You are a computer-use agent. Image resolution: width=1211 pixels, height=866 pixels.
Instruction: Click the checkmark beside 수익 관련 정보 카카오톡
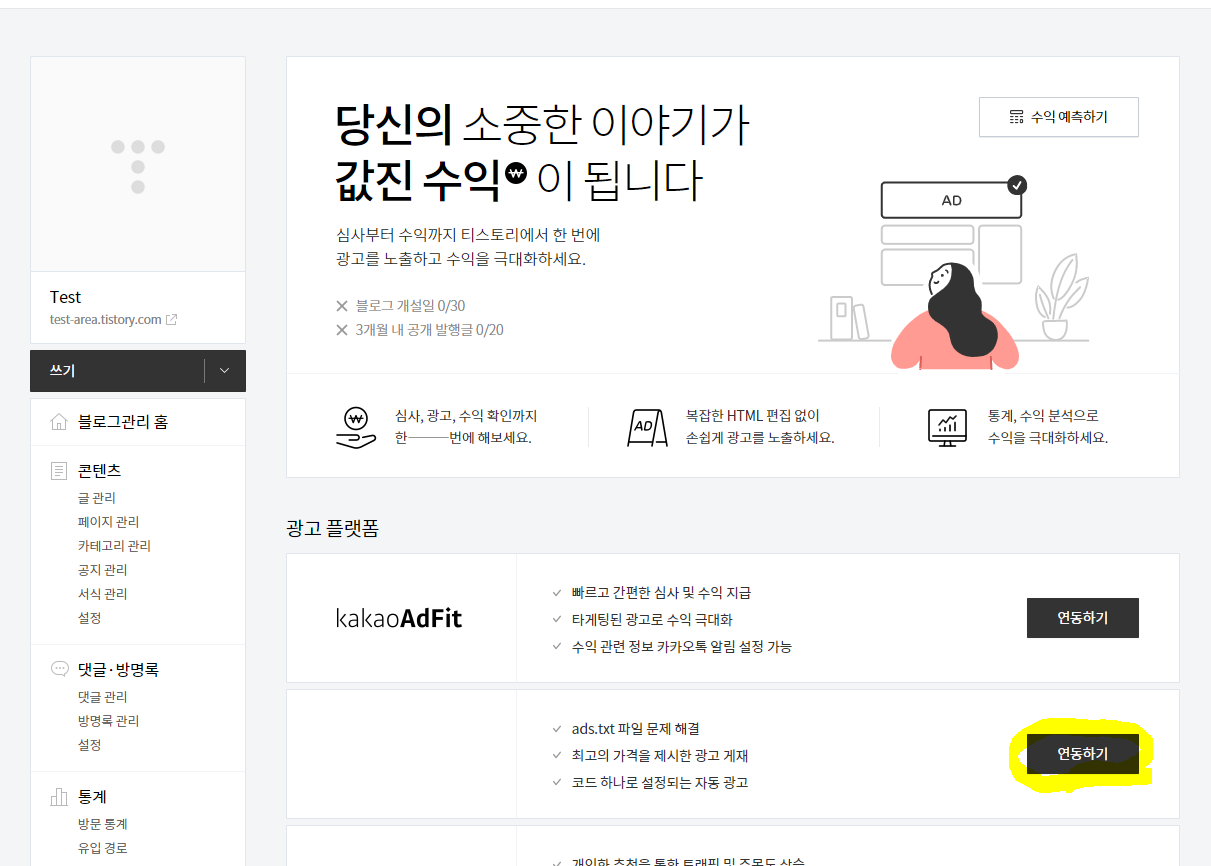click(557, 647)
